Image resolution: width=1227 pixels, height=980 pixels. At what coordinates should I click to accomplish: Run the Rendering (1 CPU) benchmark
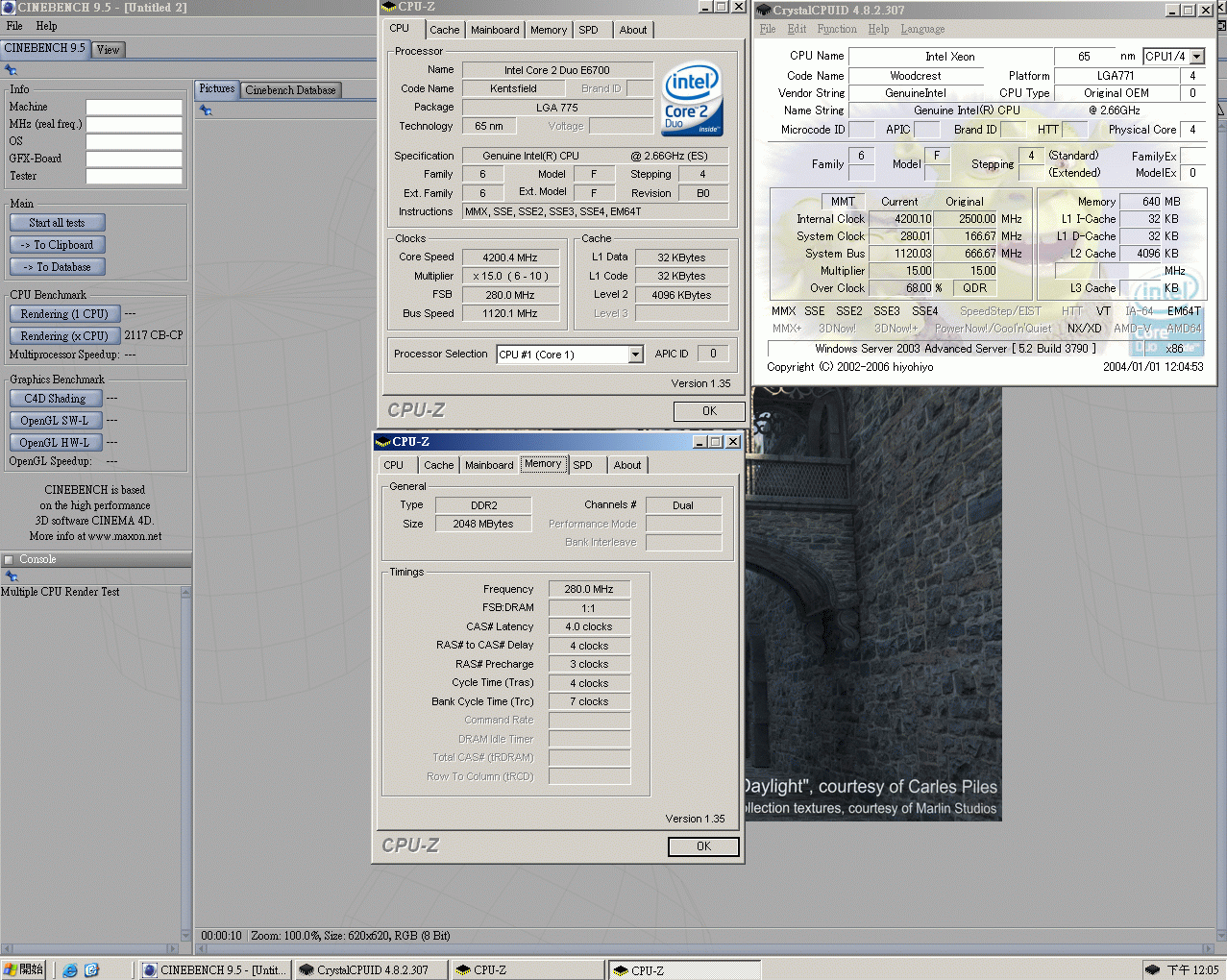64,314
